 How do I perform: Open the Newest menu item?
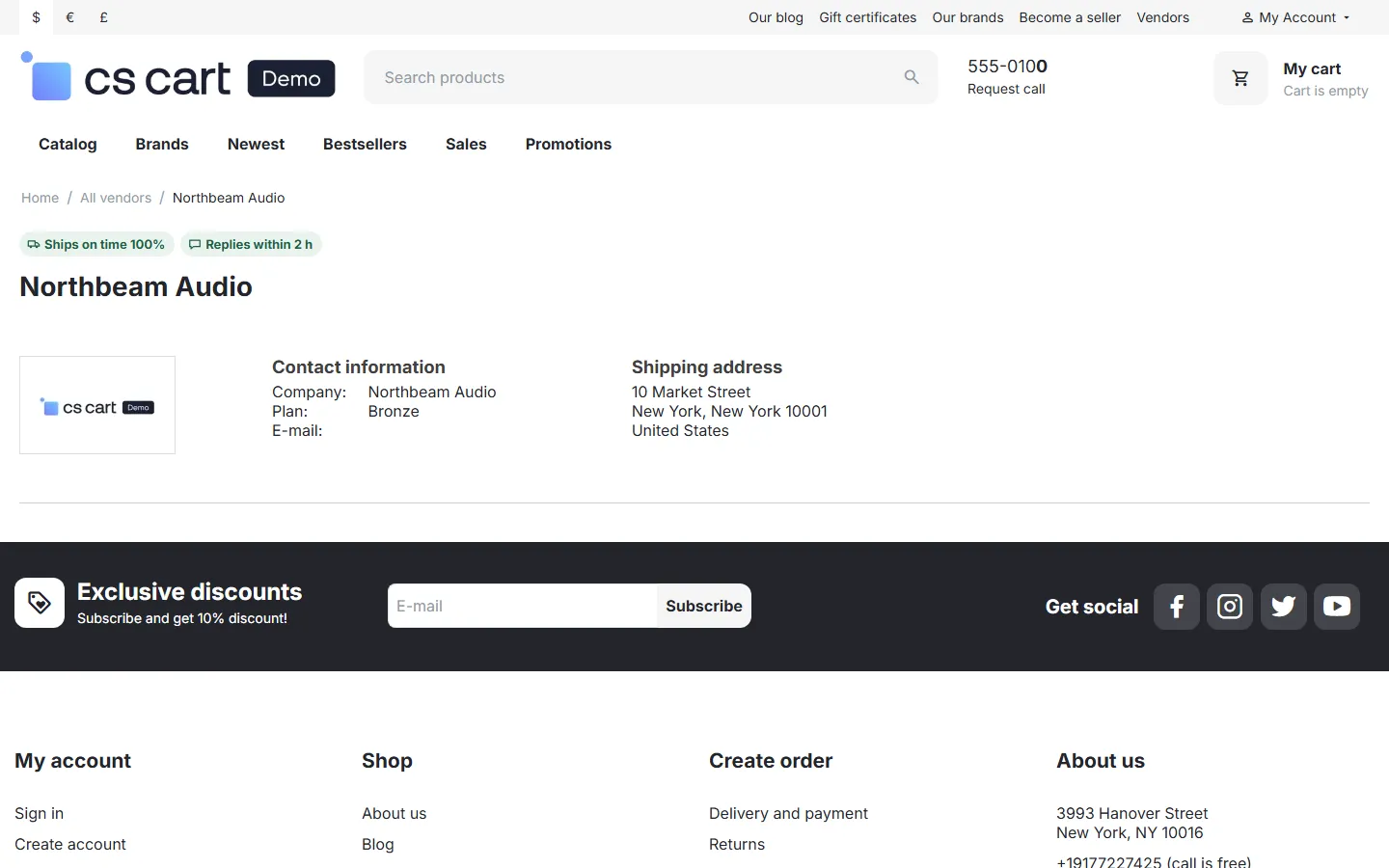256,144
